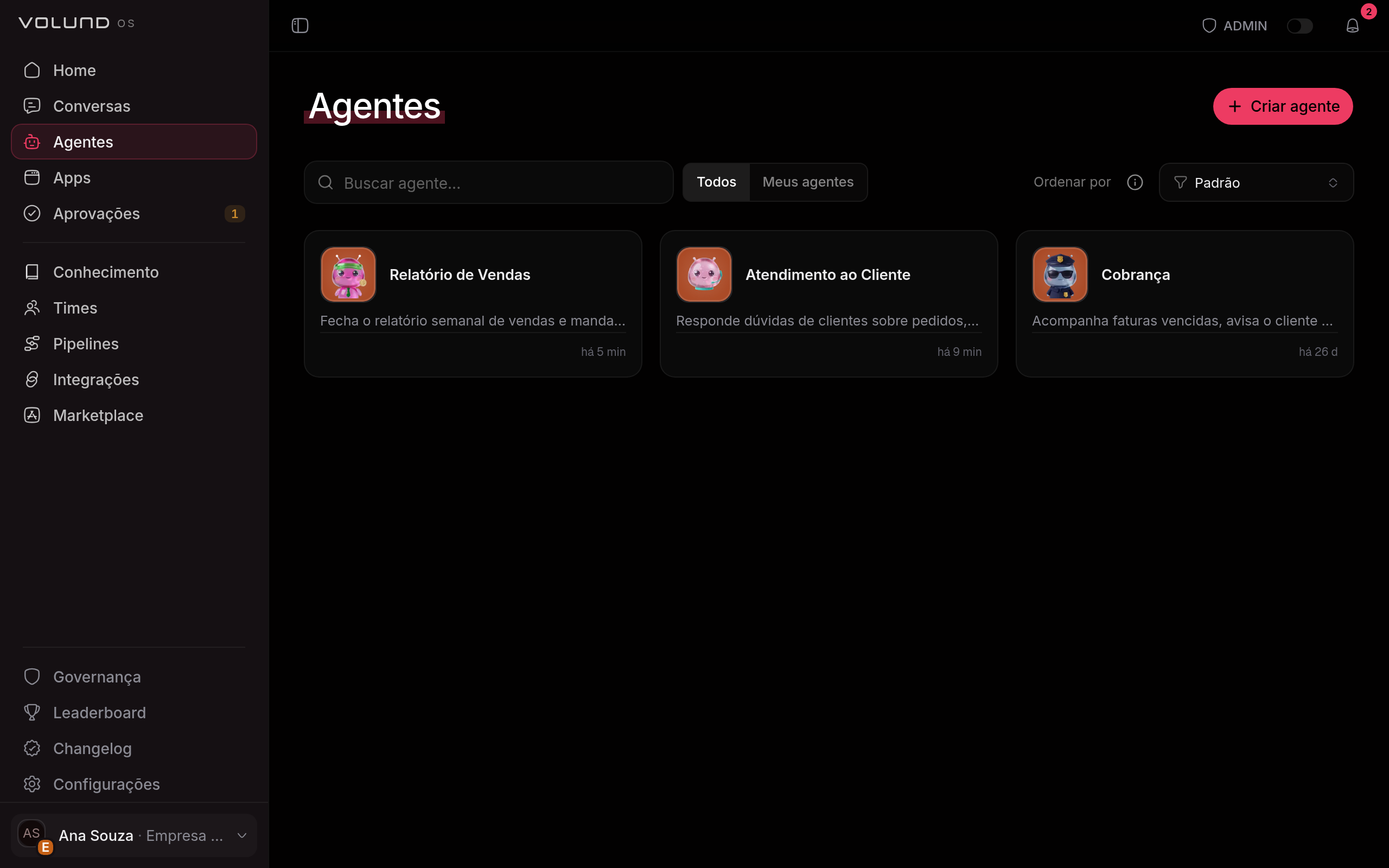The image size is (1389, 868).
Task: Open the Changelog label
Action: click(x=92, y=749)
